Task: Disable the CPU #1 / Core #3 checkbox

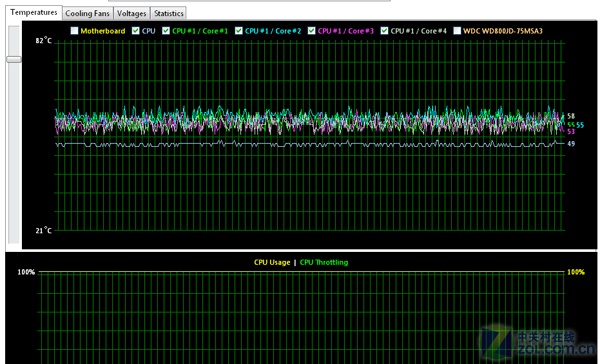Action: pyautogui.click(x=311, y=31)
